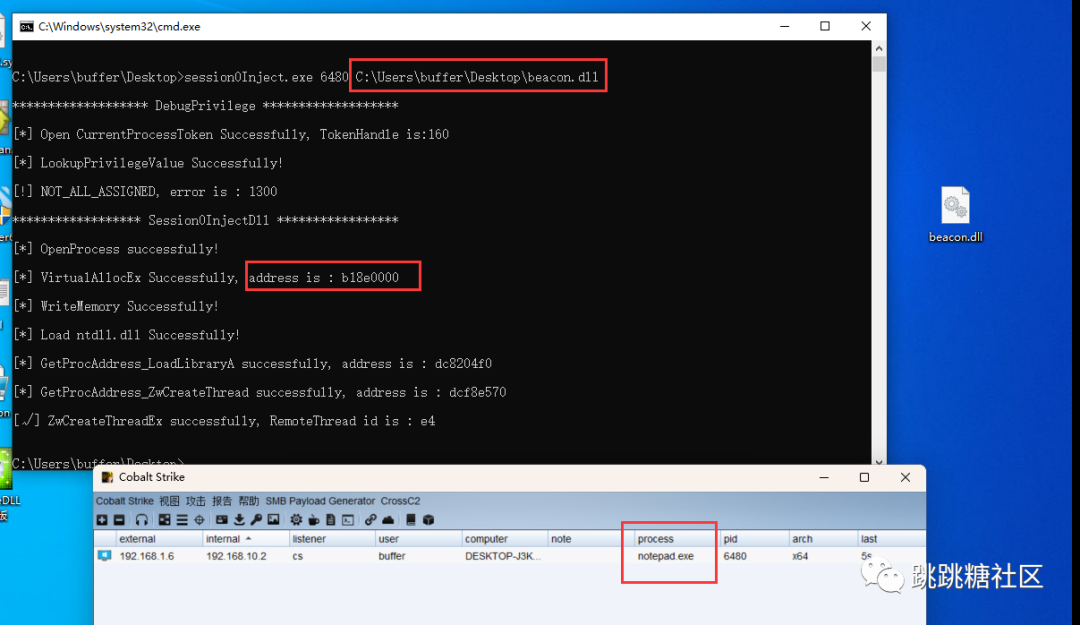Select the gear icon on the toolbar

tap(296, 520)
